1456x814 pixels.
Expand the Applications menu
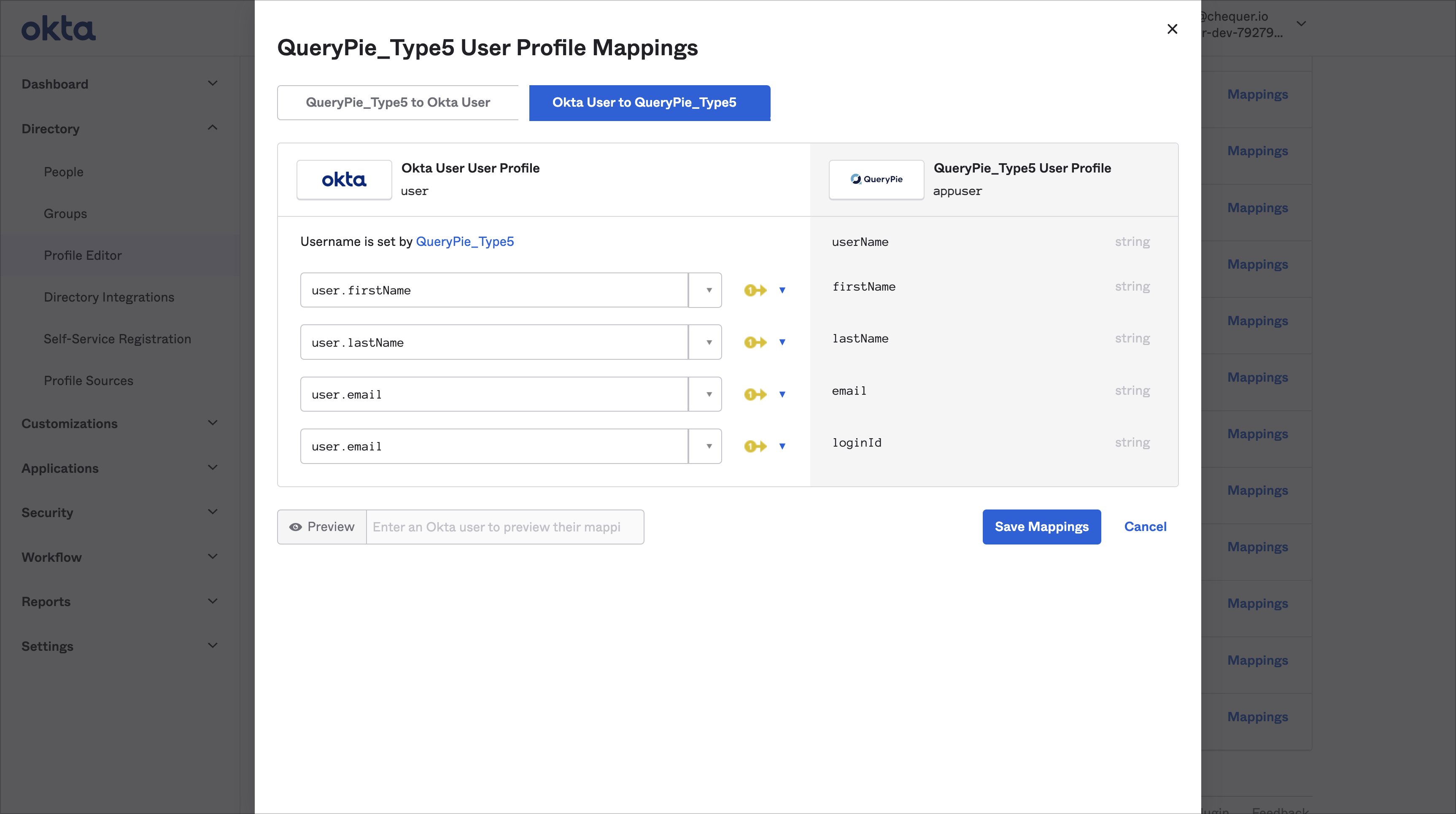tap(120, 468)
